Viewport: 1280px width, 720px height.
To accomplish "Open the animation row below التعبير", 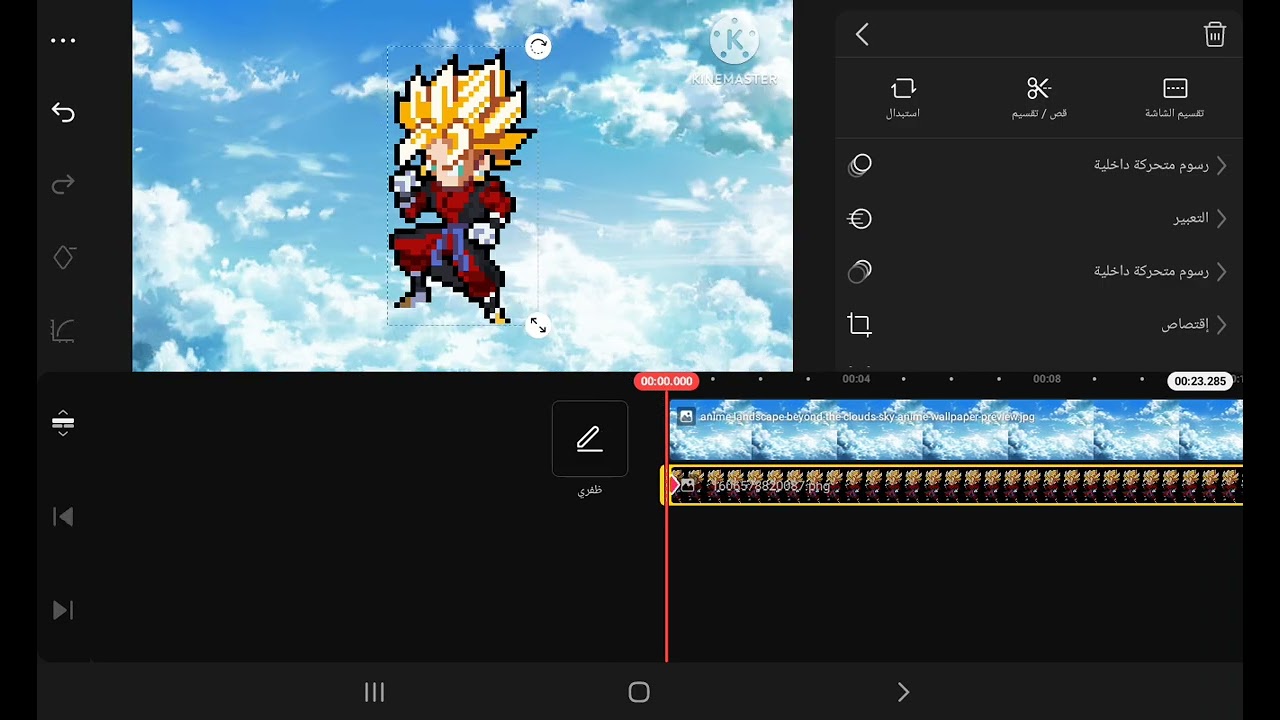I will pos(1039,271).
